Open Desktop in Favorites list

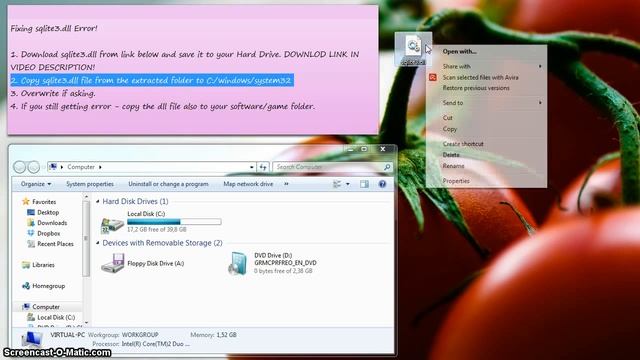tap(48, 212)
